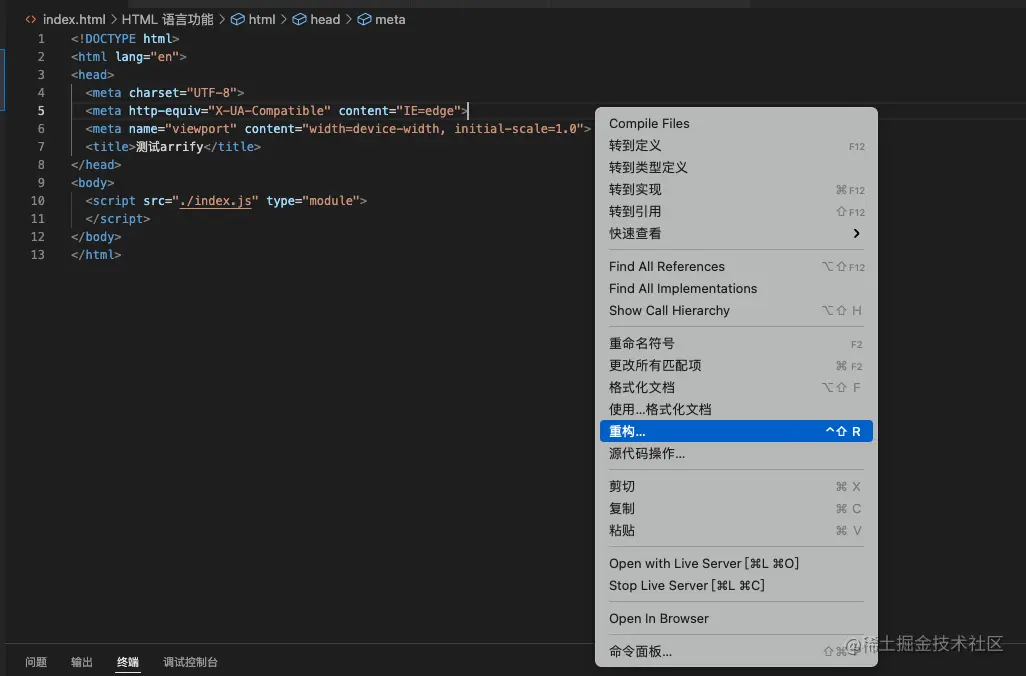Switch to the 调试控制台 panel tab

coord(190,662)
